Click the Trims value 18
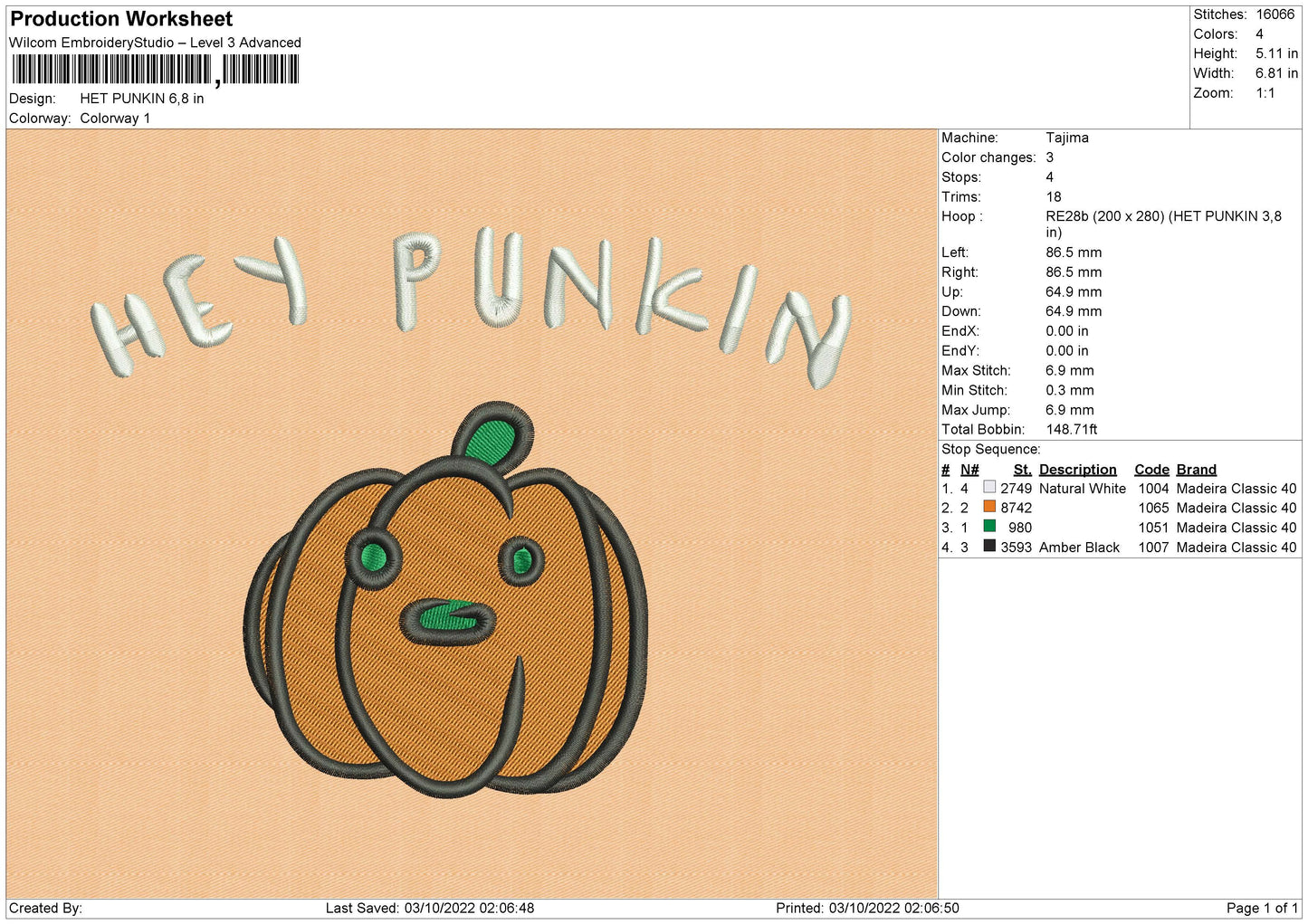Image resolution: width=1308 pixels, height=924 pixels. coord(1054,196)
